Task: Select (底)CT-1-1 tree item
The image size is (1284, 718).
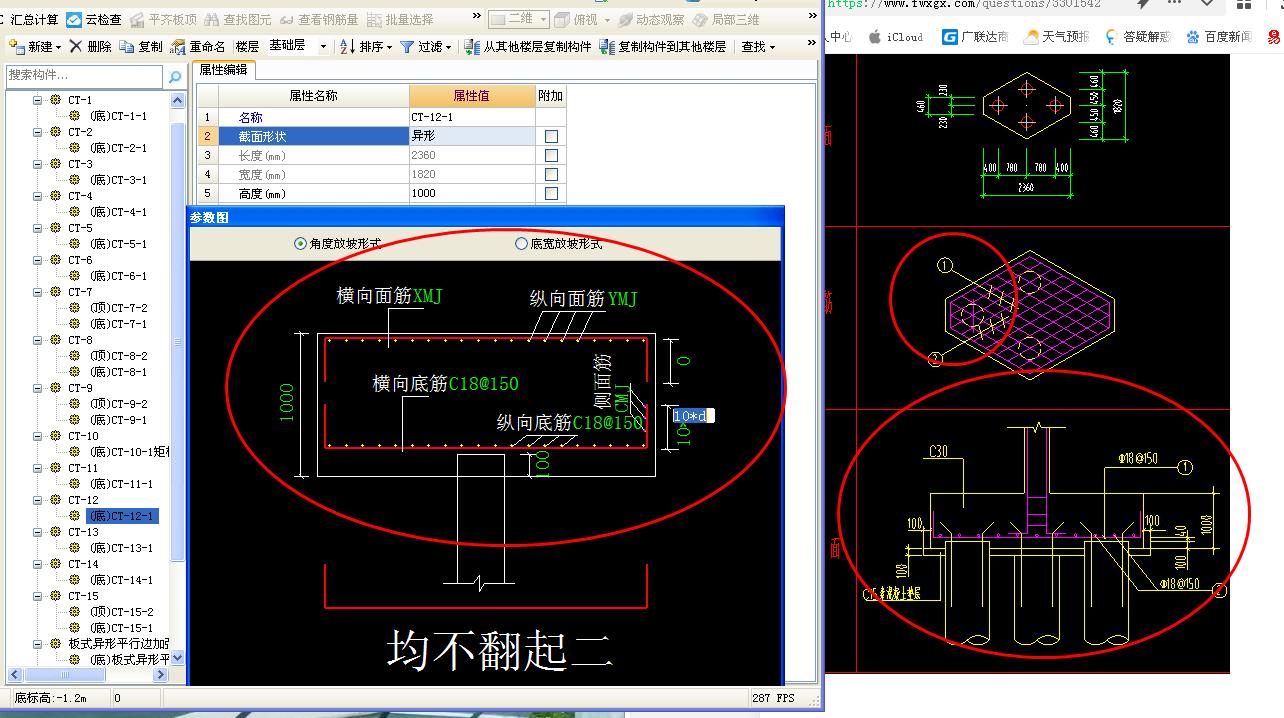Action: pos(118,116)
